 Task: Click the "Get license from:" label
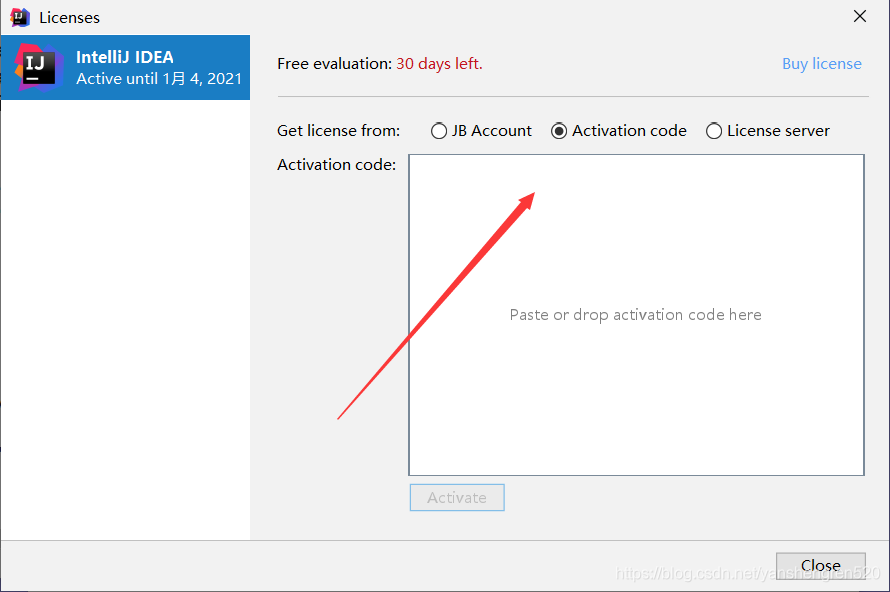(338, 131)
